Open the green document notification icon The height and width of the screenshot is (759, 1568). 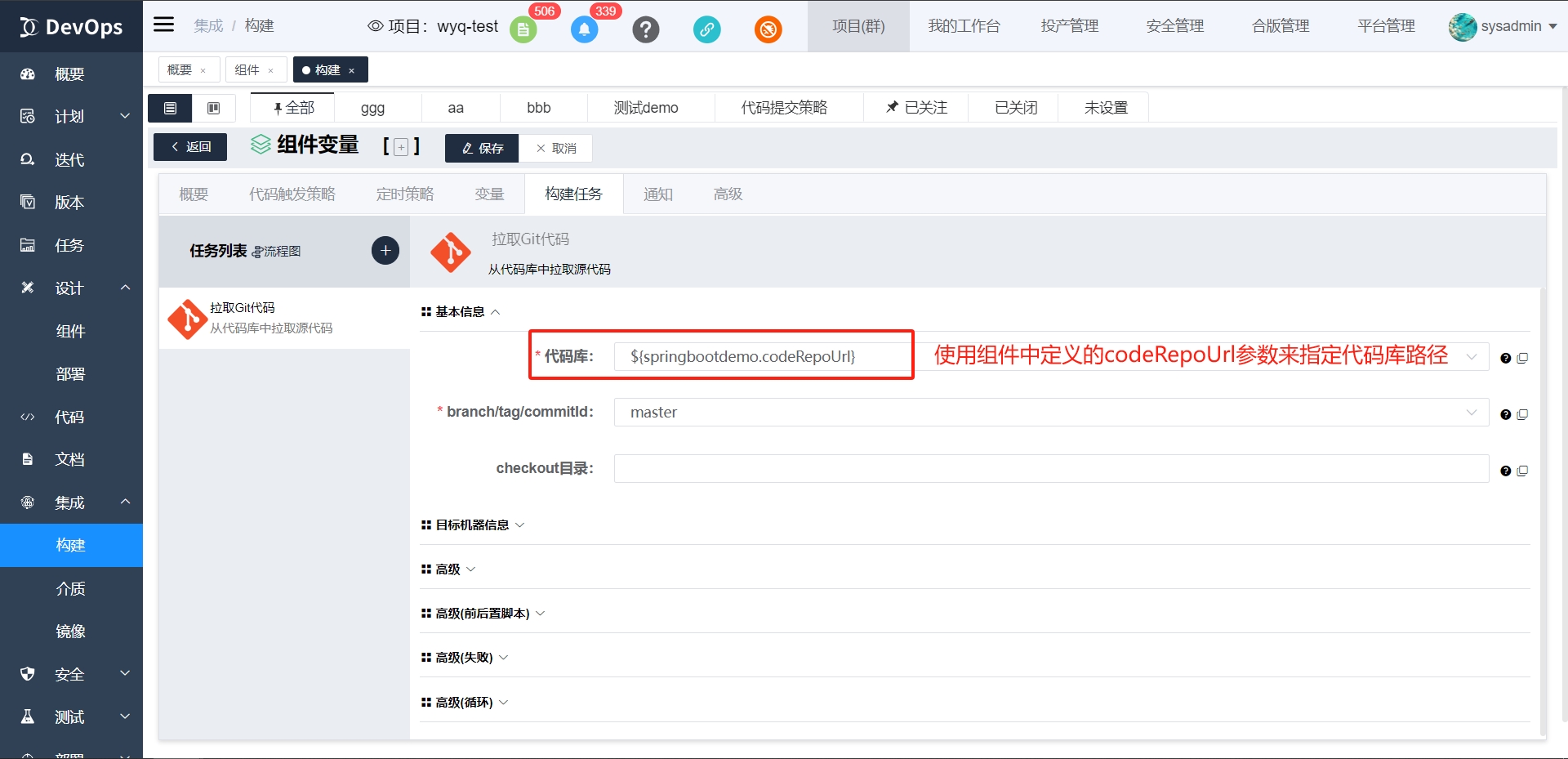tap(523, 30)
